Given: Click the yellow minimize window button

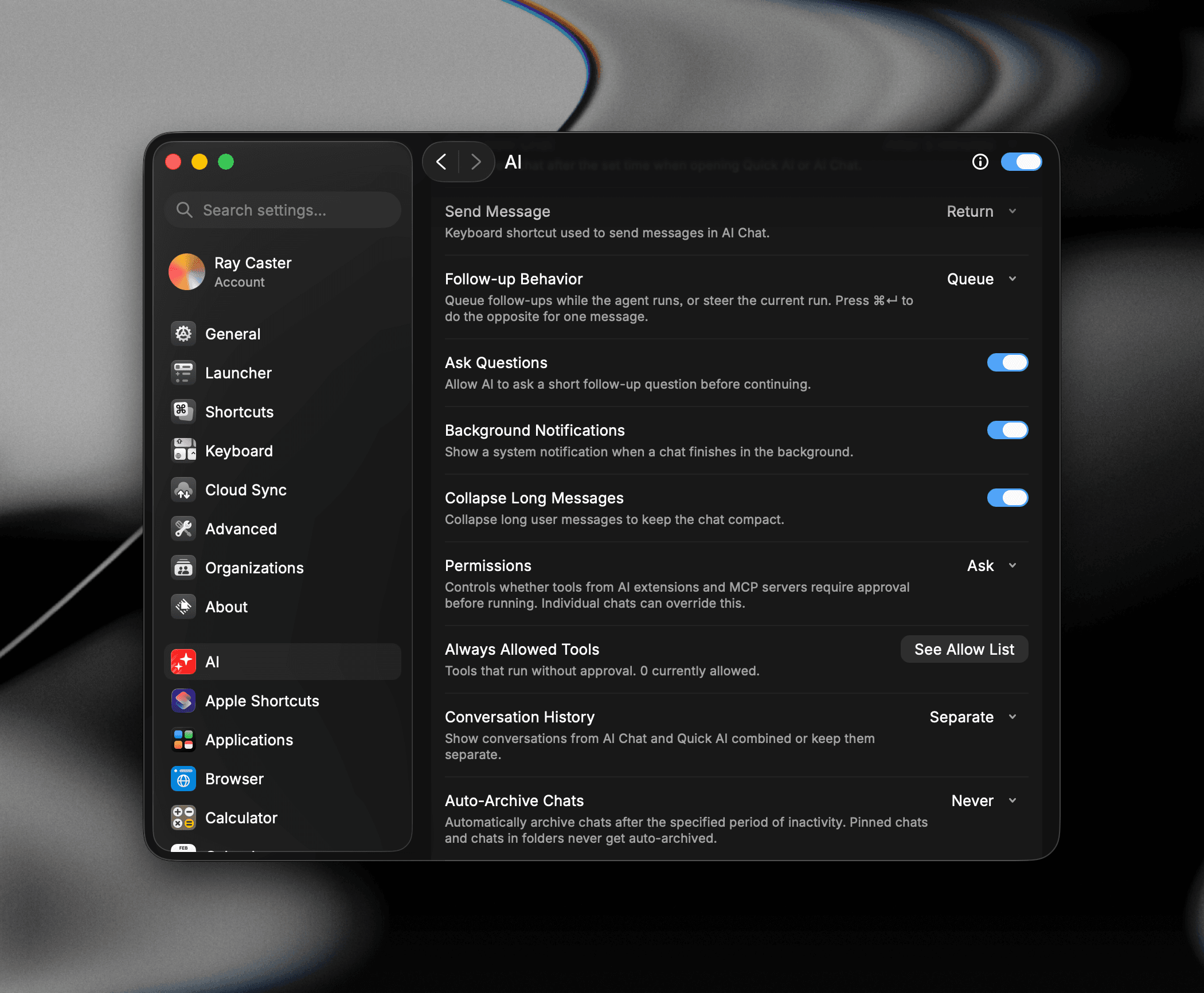Looking at the screenshot, I should click(200, 162).
